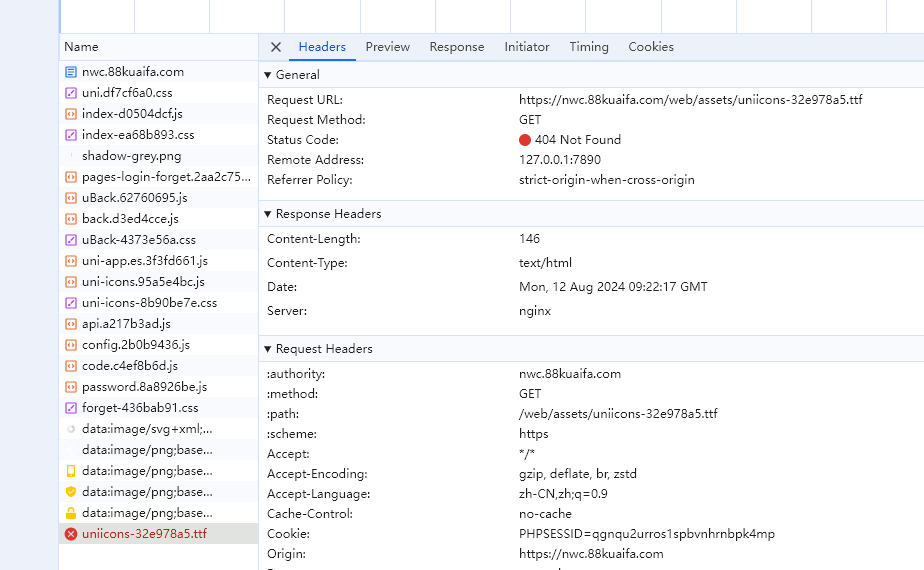Screen dimensions: 924x570
Task: Collapse the Request Headers section
Action: (268, 349)
